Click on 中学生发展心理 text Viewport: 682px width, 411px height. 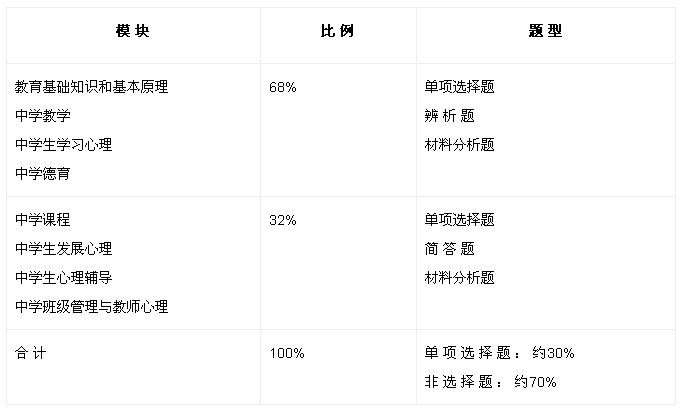click(x=64, y=249)
